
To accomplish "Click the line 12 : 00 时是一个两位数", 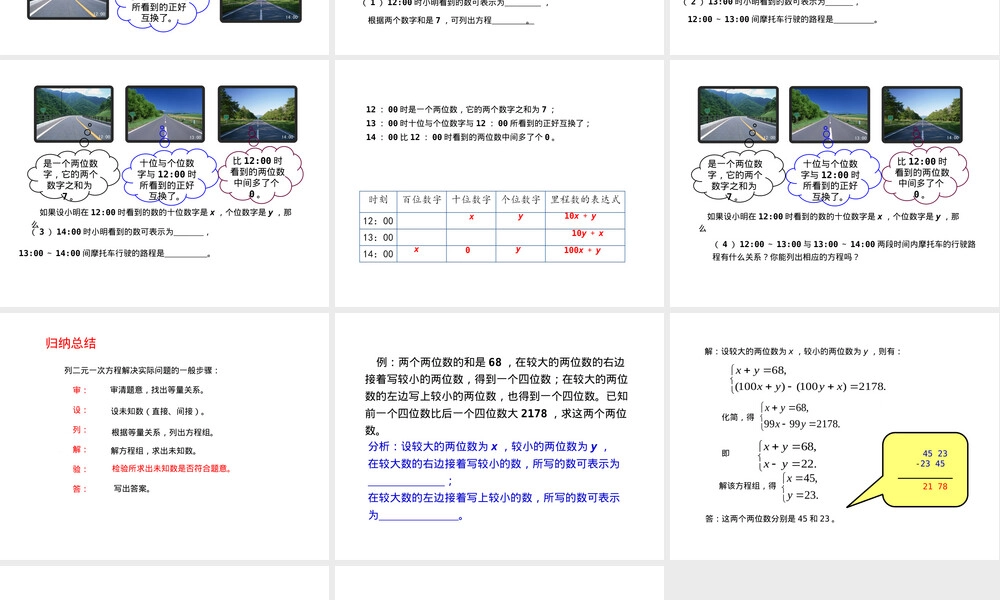I will tap(460, 109).
